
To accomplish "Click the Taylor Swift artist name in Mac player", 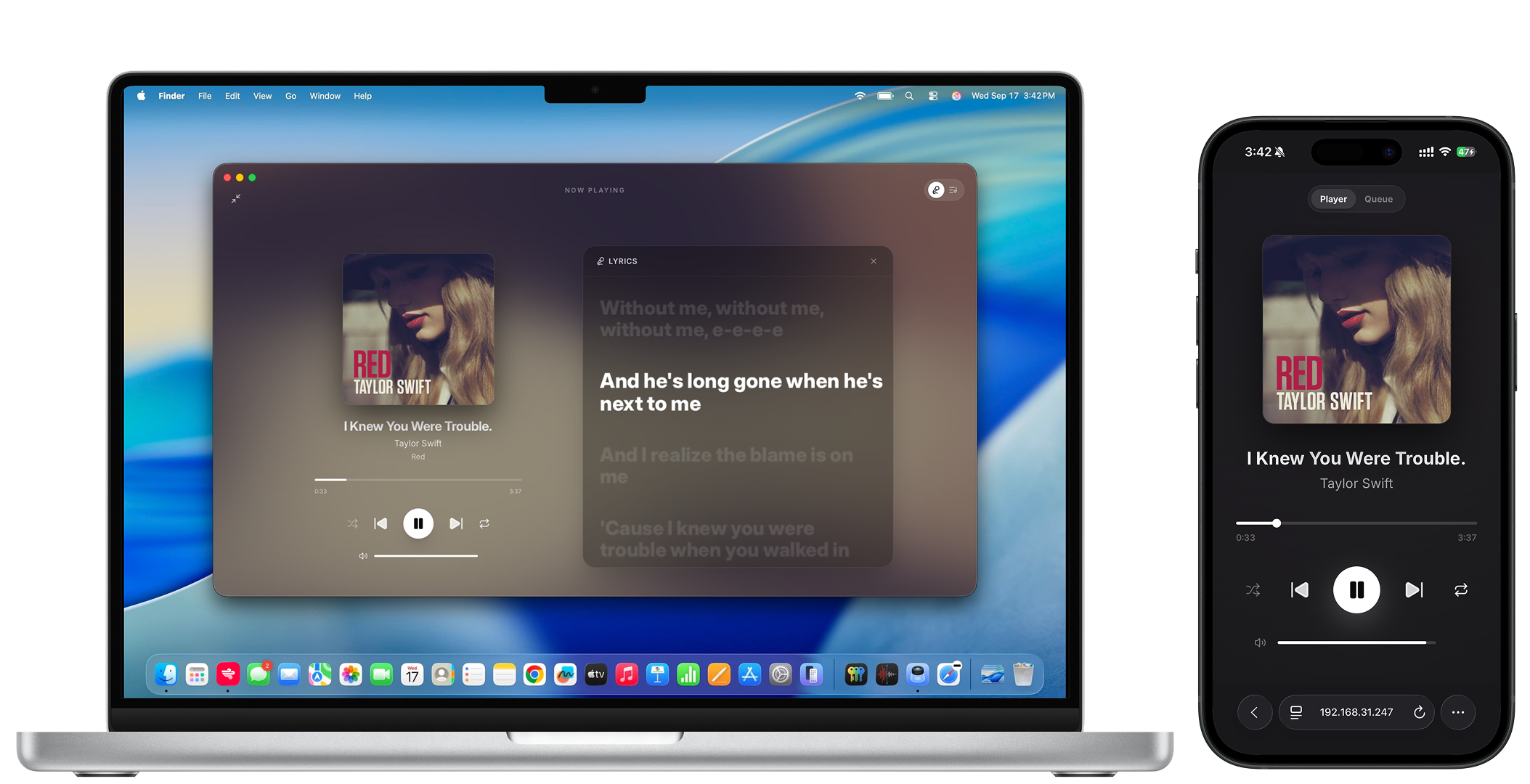I will click(x=418, y=444).
